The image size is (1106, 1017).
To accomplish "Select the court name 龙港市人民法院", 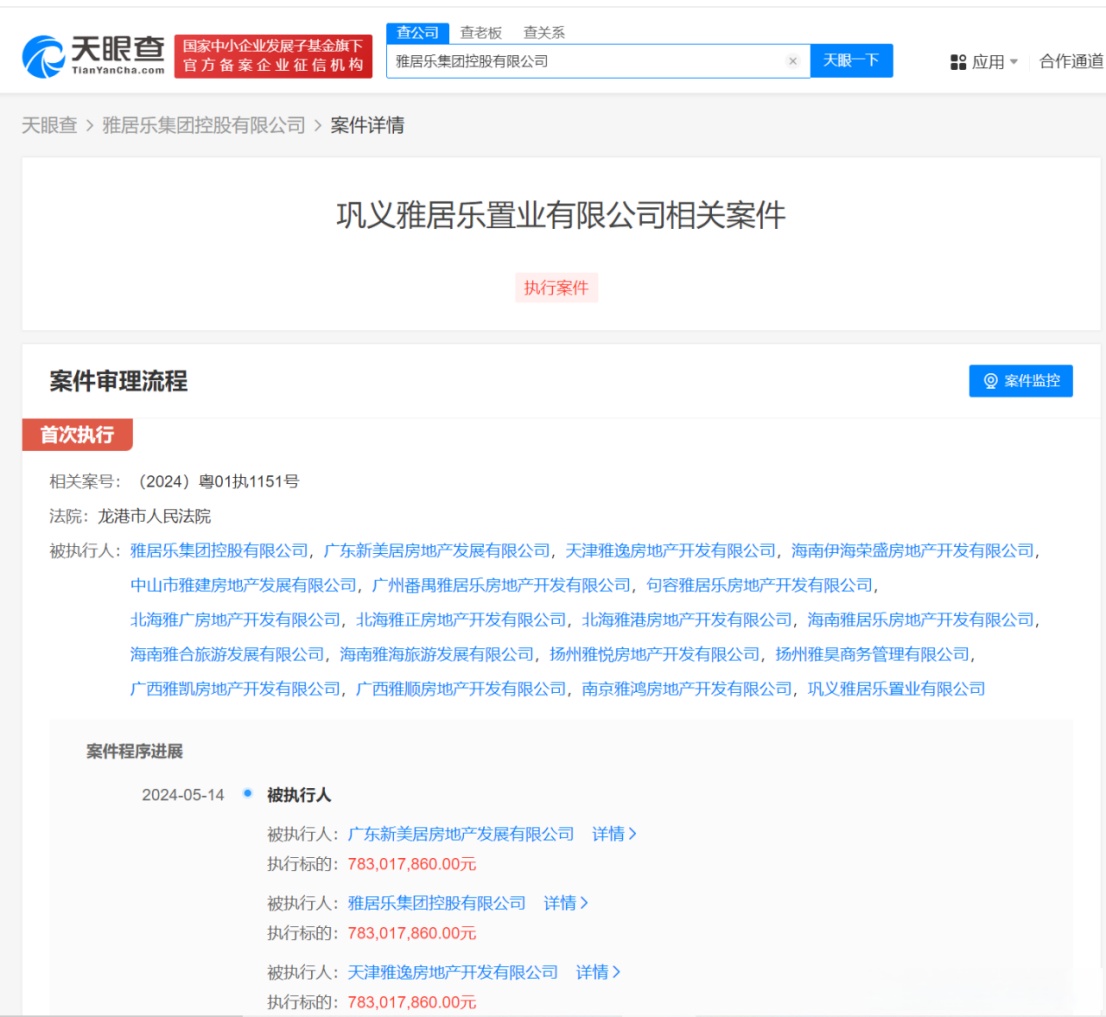I will click(154, 516).
